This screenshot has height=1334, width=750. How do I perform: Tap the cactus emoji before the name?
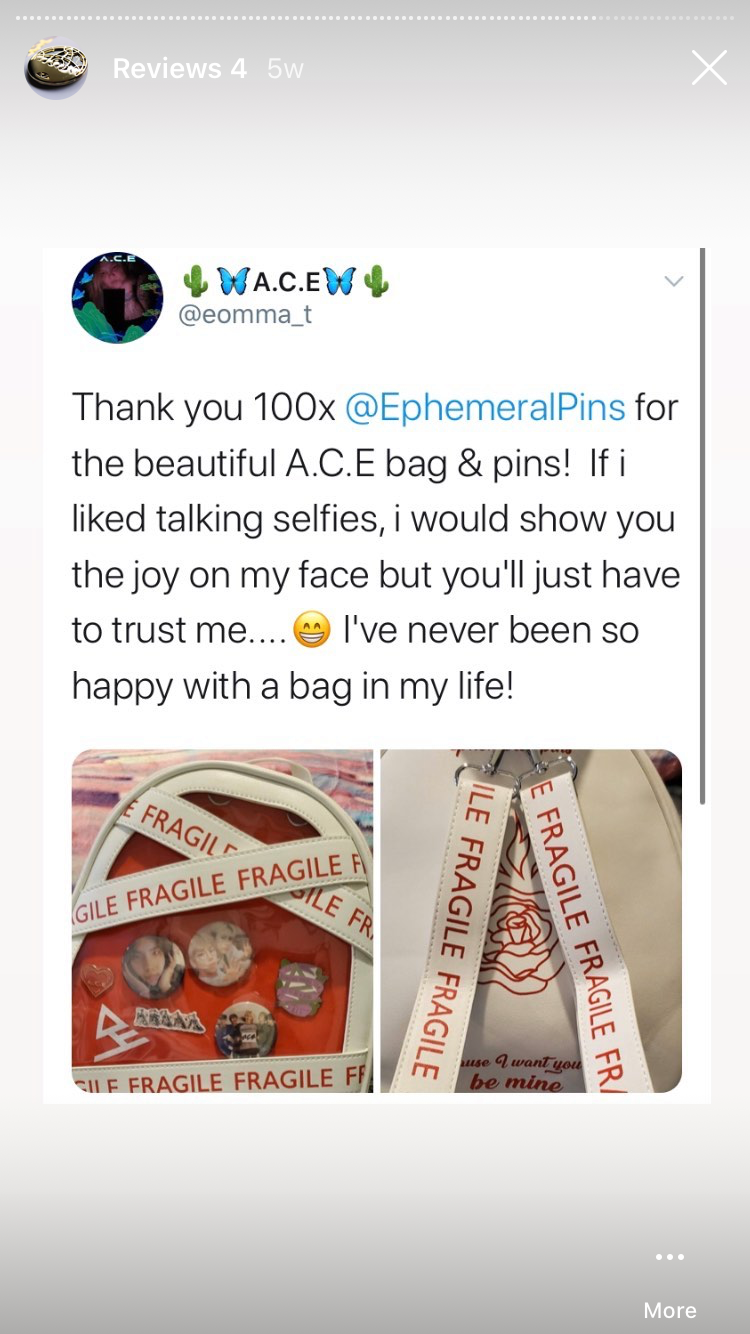(196, 283)
